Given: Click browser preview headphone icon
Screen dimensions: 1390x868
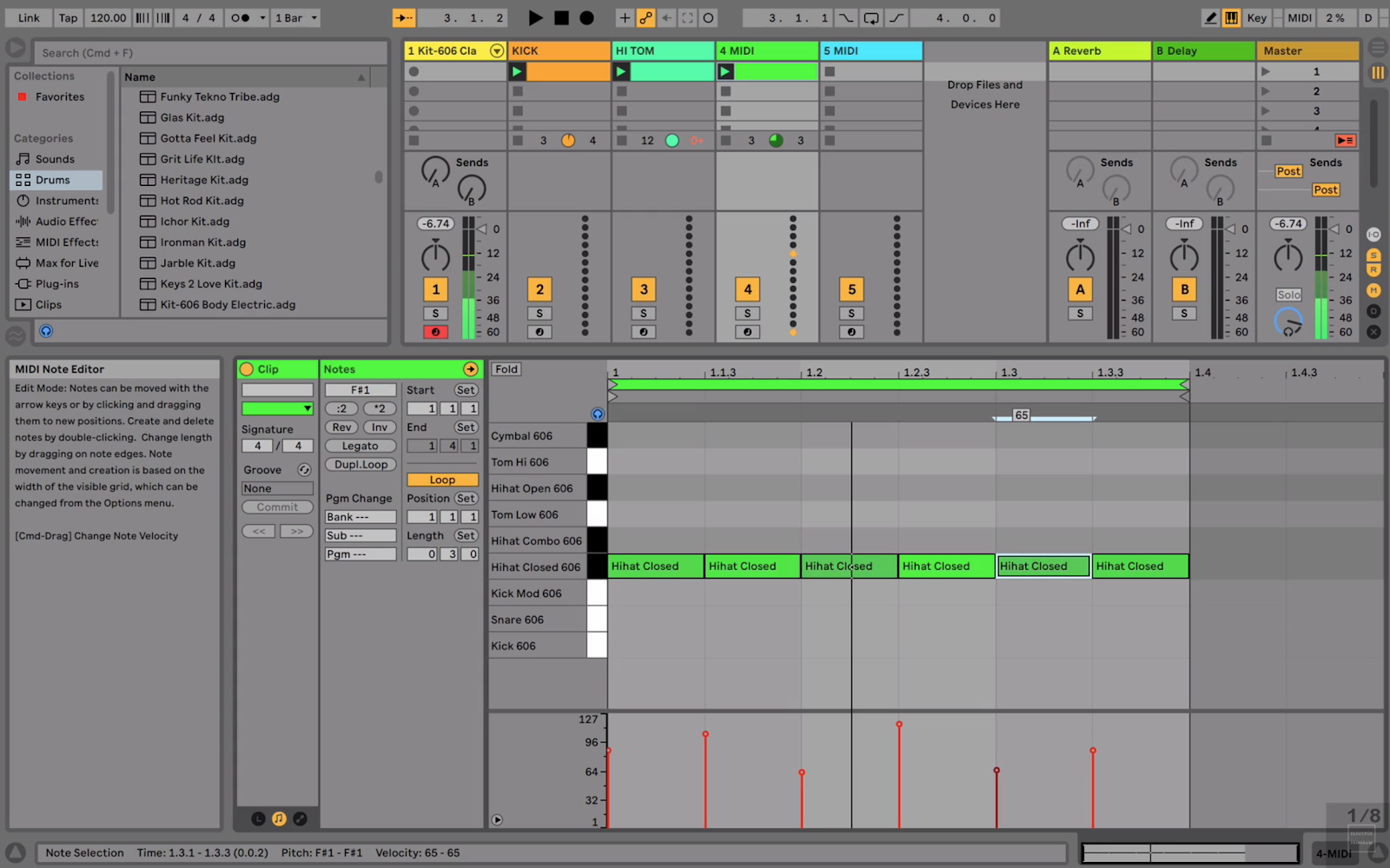Looking at the screenshot, I should [46, 331].
